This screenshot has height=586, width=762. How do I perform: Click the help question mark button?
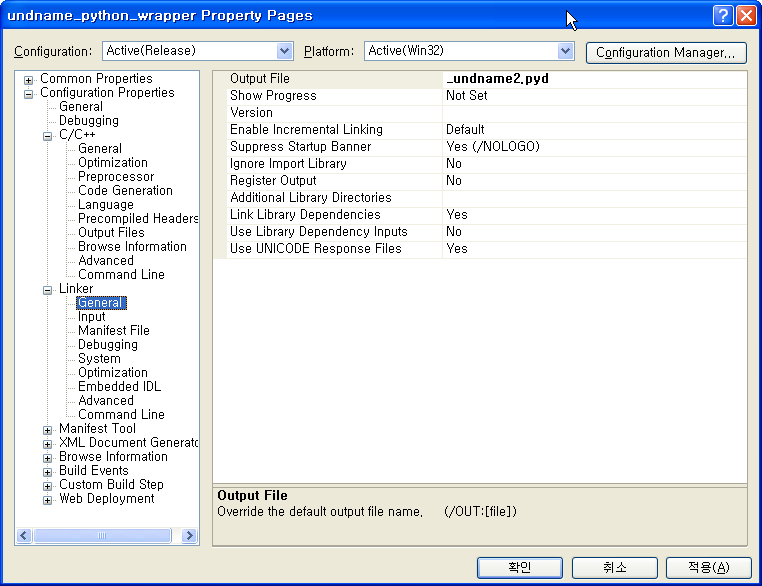[723, 16]
